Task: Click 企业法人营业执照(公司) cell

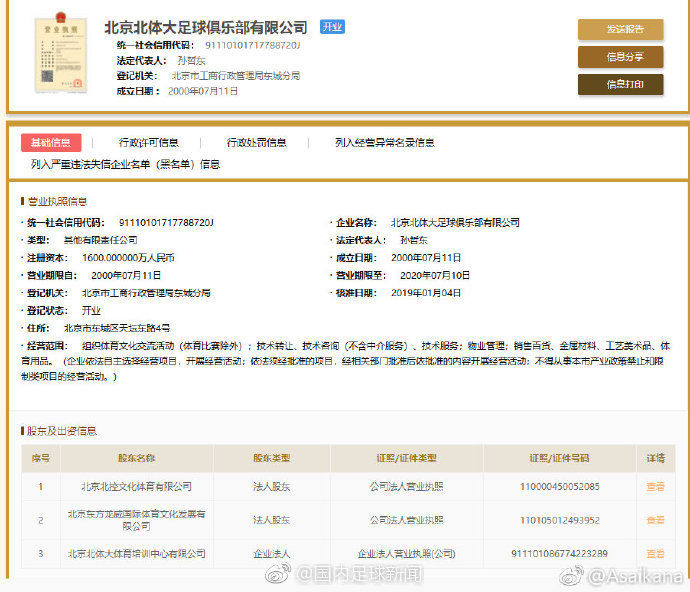Action: point(406,554)
